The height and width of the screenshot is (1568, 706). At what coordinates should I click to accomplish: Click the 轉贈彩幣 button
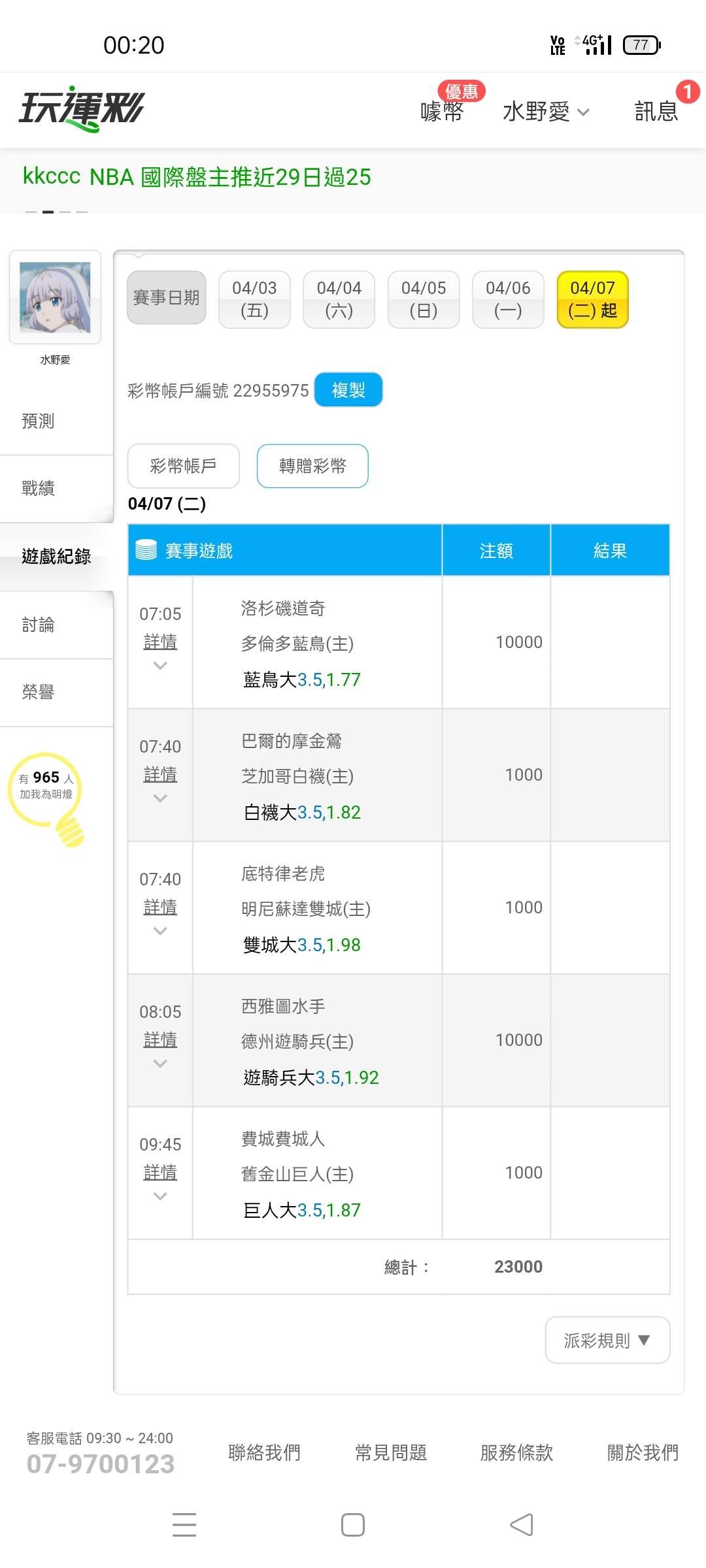(x=312, y=466)
